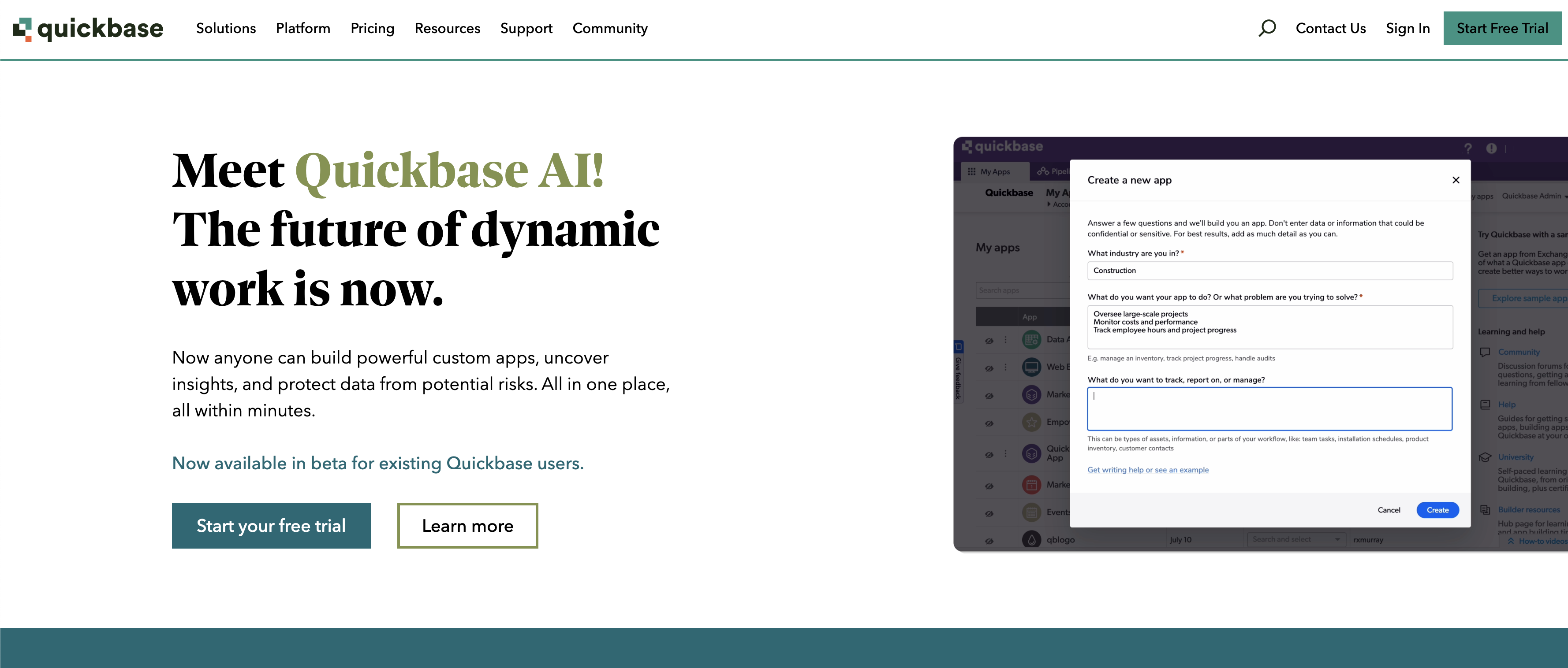Click the search magnifier icon in header
This screenshot has width=1568, height=668.
pyautogui.click(x=1267, y=28)
